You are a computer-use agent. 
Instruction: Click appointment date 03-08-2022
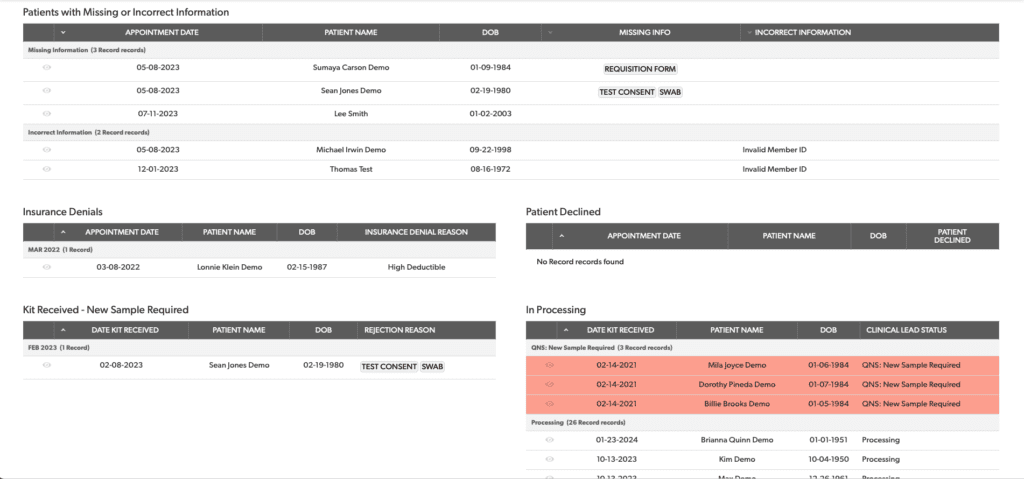point(118,267)
